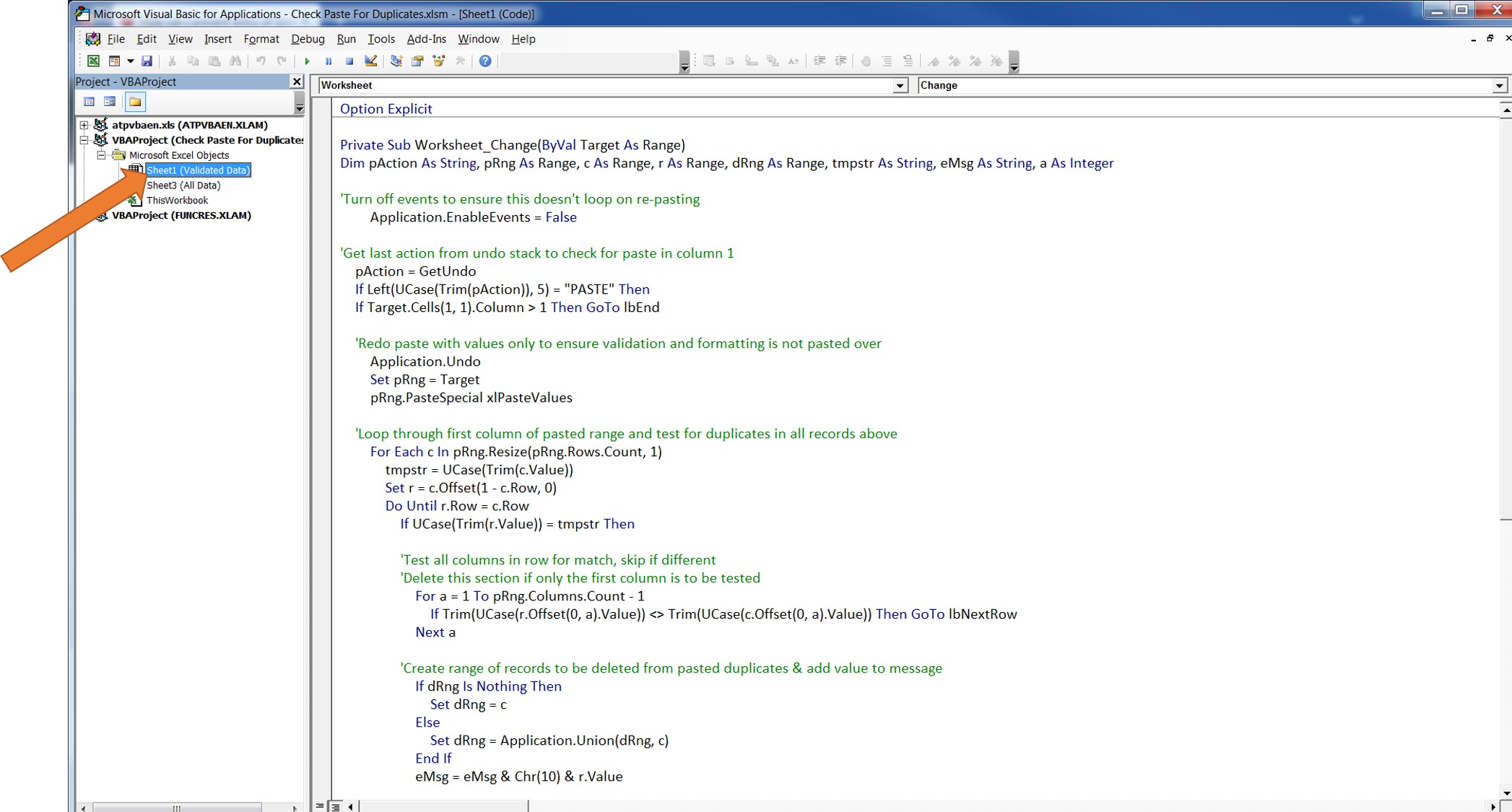This screenshot has height=812, width=1512.
Task: Click View Code icon in Project pane
Action: (89, 102)
